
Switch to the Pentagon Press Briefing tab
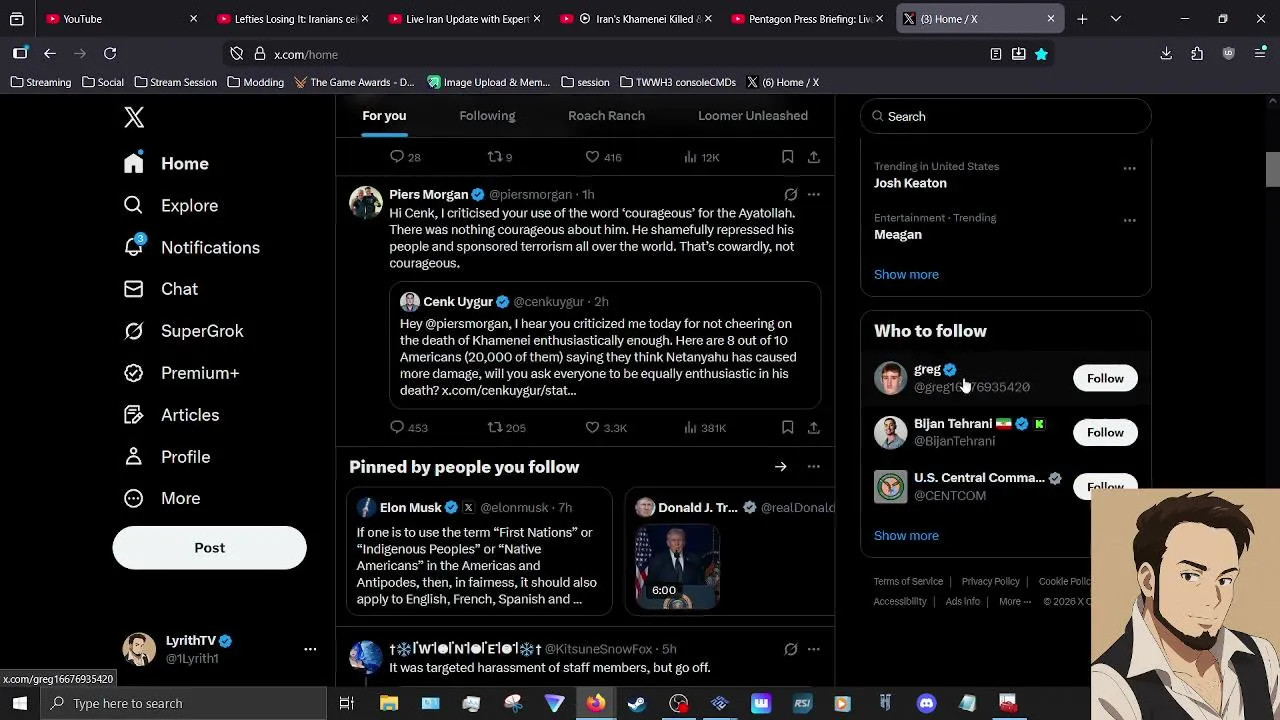(808, 19)
